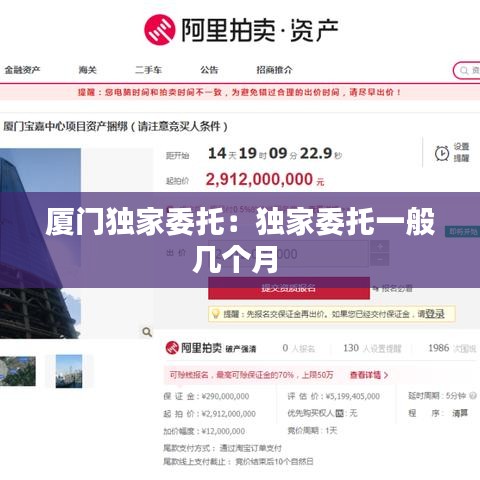Select the building photo thumbnail
The image size is (480, 480).
[69, 371]
